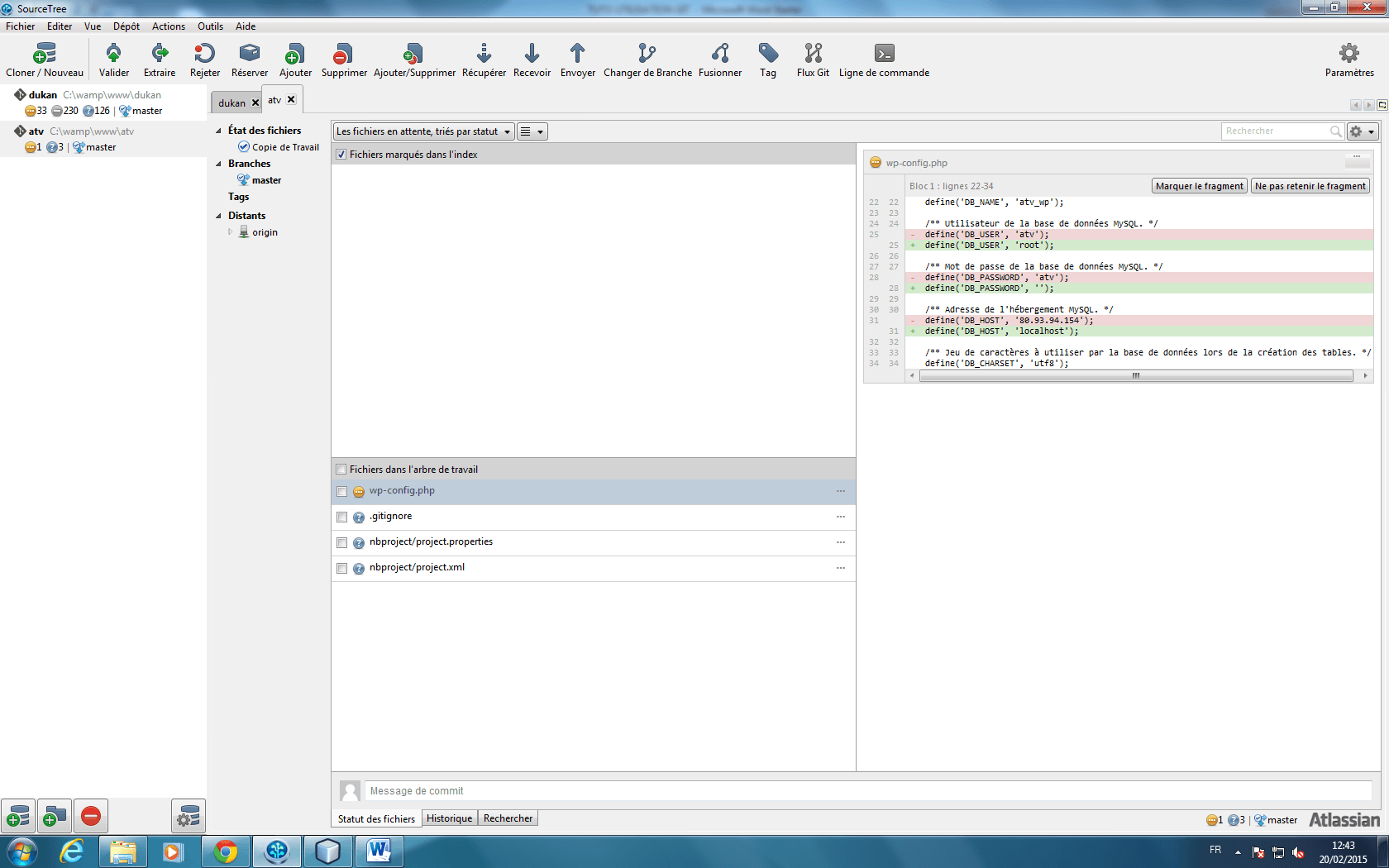This screenshot has width=1389, height=868.
Task: Switch to the Historique tab
Action: tap(449, 818)
